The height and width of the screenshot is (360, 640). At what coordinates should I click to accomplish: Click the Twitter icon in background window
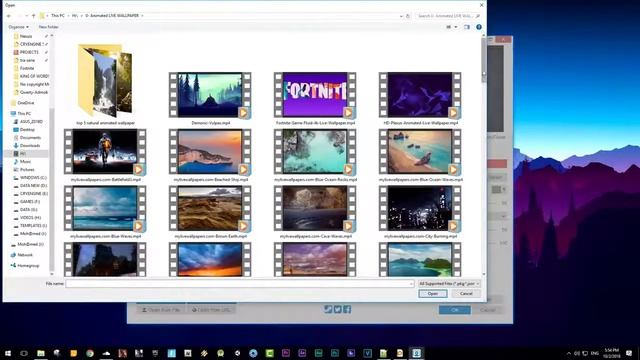(x=338, y=309)
